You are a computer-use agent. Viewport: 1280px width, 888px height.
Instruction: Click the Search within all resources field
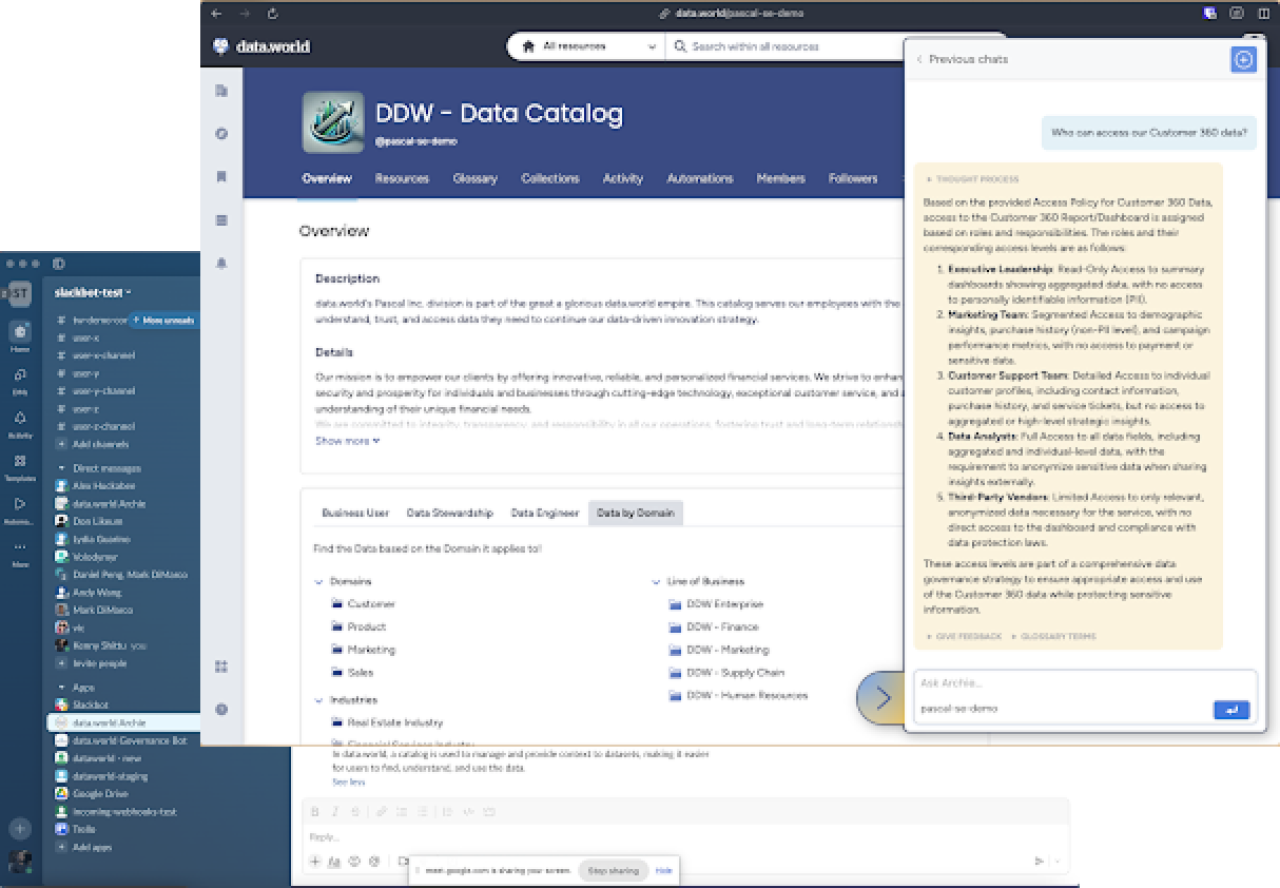tap(786, 46)
